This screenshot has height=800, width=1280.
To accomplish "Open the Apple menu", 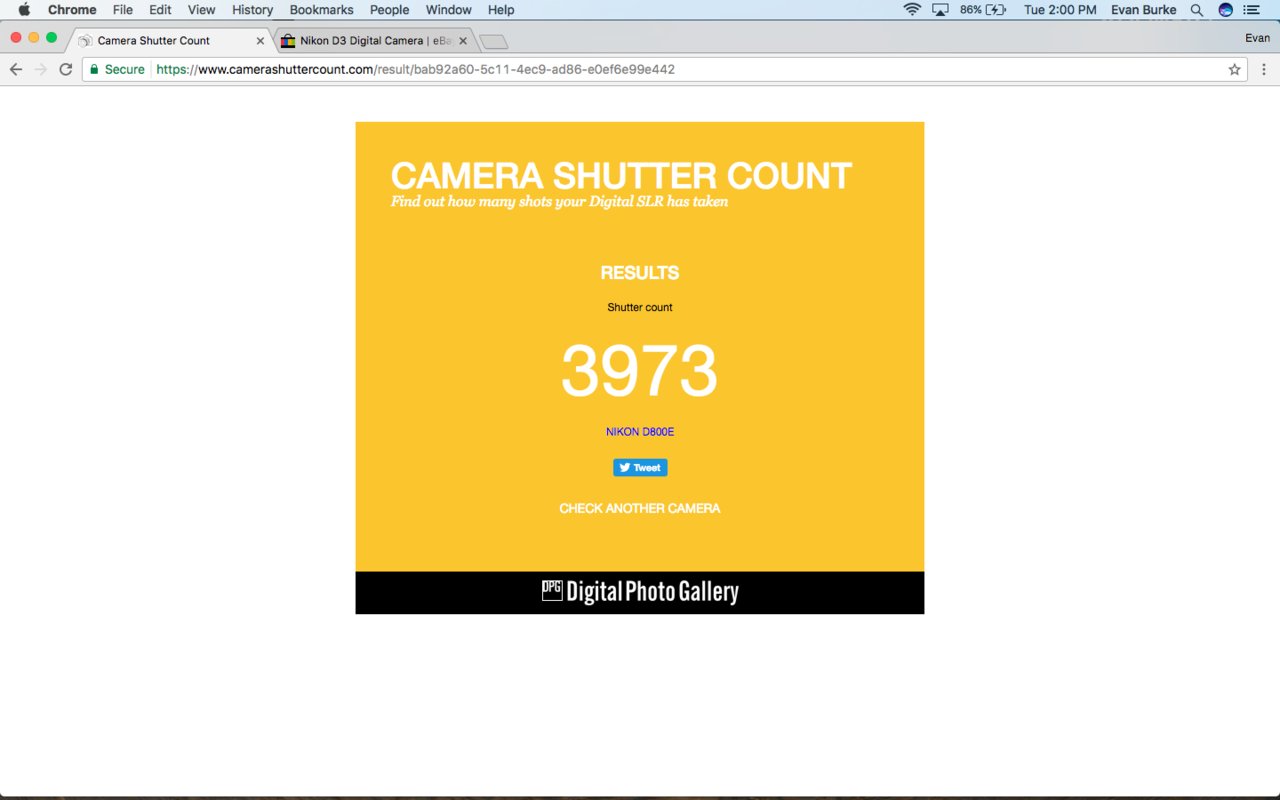I will pyautogui.click(x=24, y=10).
